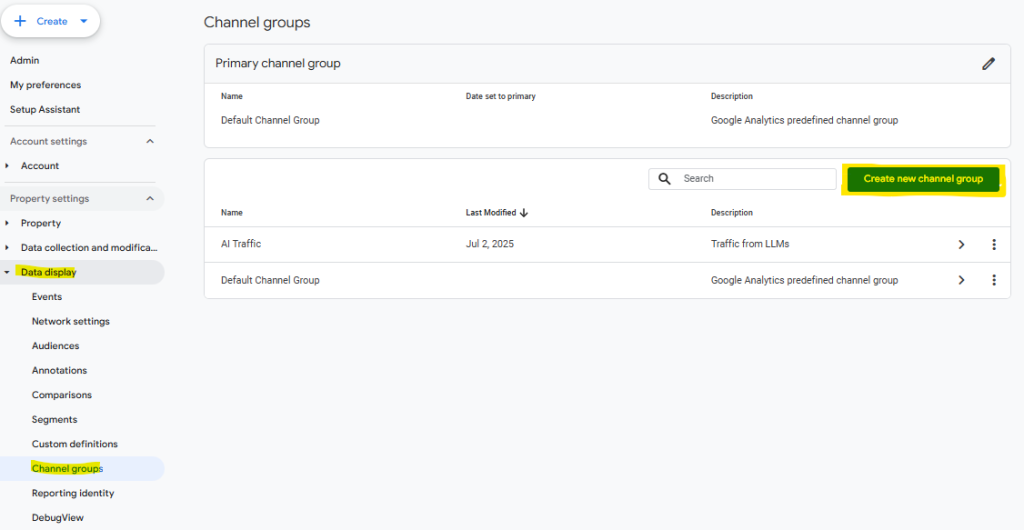The image size is (1024, 530).
Task: Open Reporting identity page
Action: (72, 493)
